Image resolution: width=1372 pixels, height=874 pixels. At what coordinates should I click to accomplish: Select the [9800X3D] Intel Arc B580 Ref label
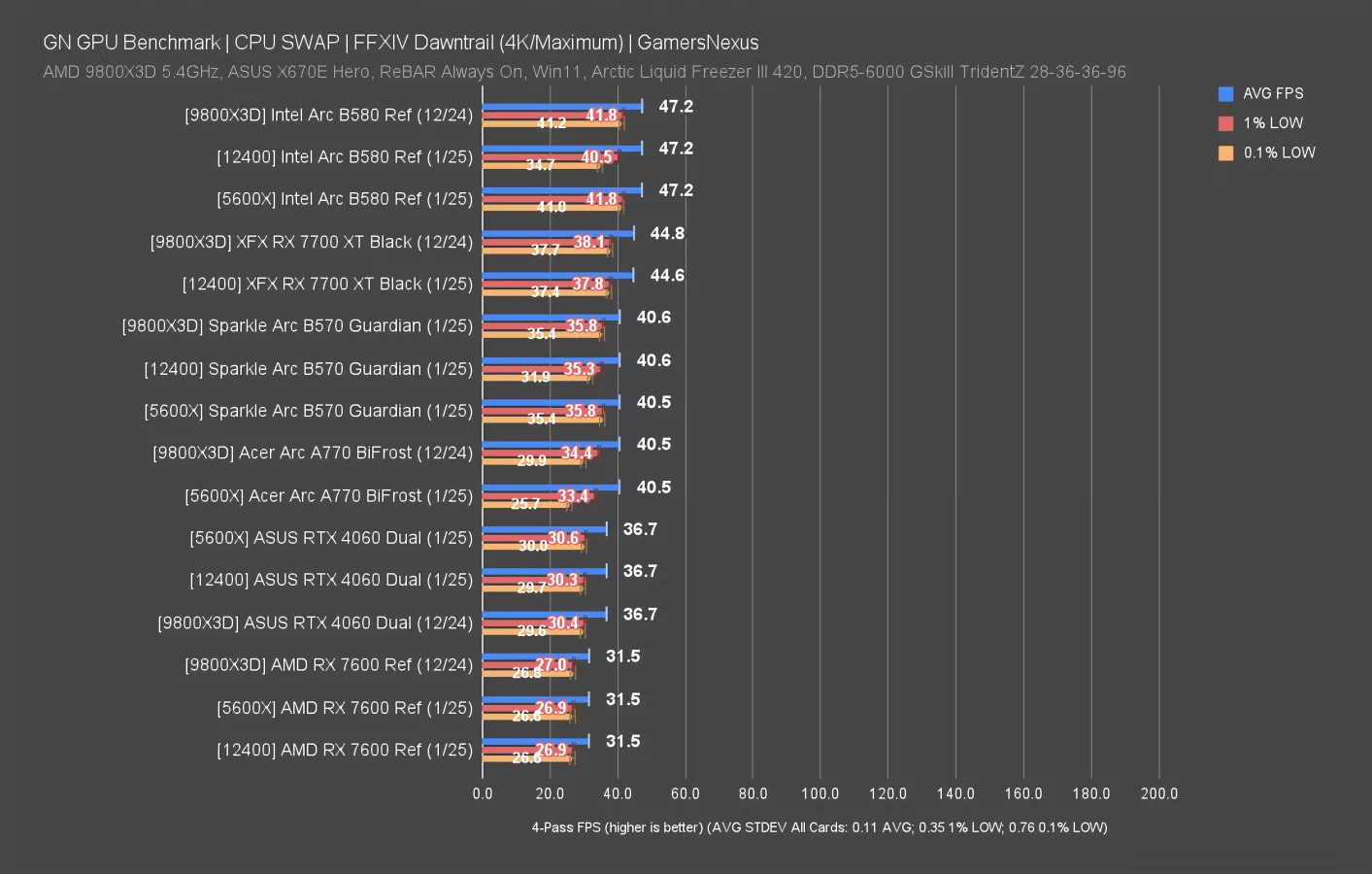[x=328, y=115]
